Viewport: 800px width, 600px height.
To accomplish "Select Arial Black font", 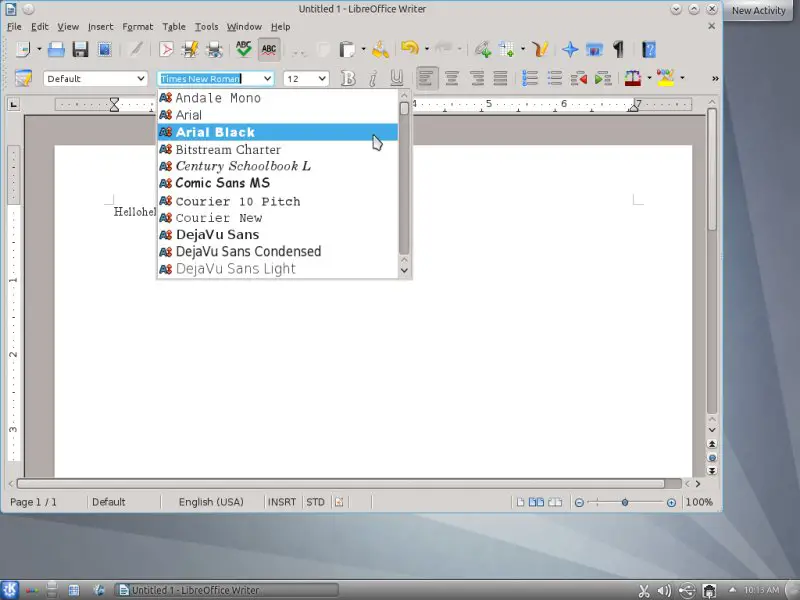I will point(278,132).
